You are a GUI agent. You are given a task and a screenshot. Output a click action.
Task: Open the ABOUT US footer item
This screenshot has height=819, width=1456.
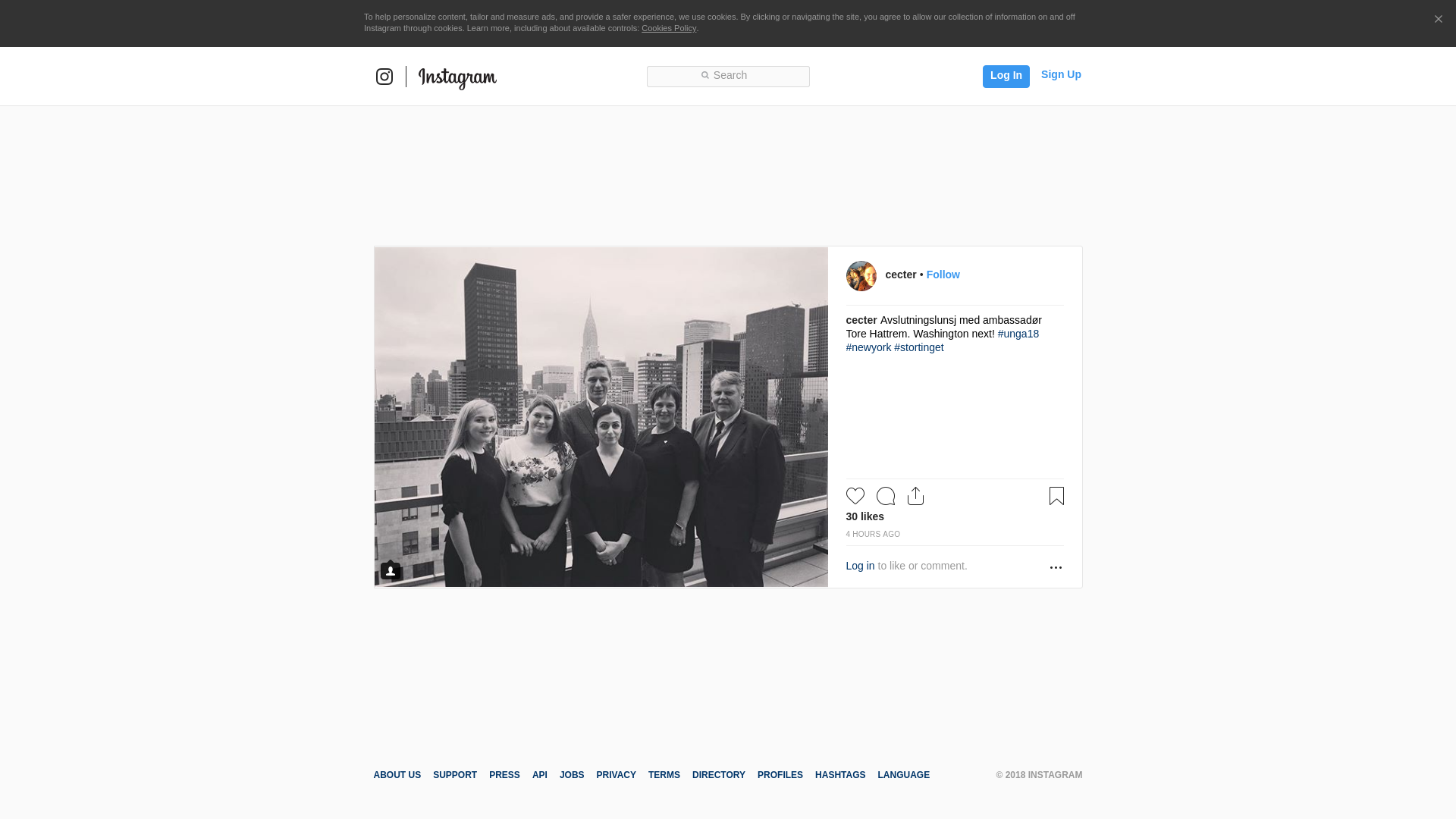[x=397, y=775]
